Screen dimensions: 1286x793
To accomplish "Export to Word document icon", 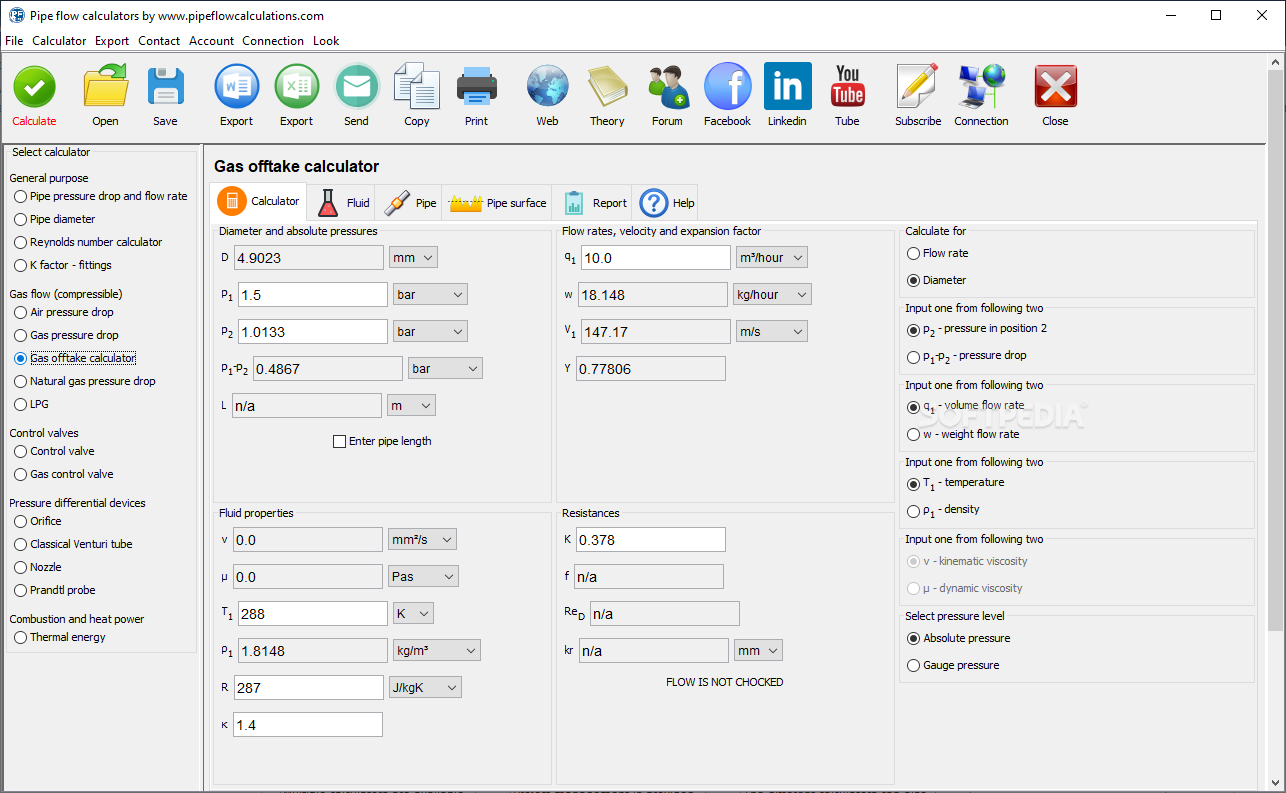I will (x=237, y=87).
